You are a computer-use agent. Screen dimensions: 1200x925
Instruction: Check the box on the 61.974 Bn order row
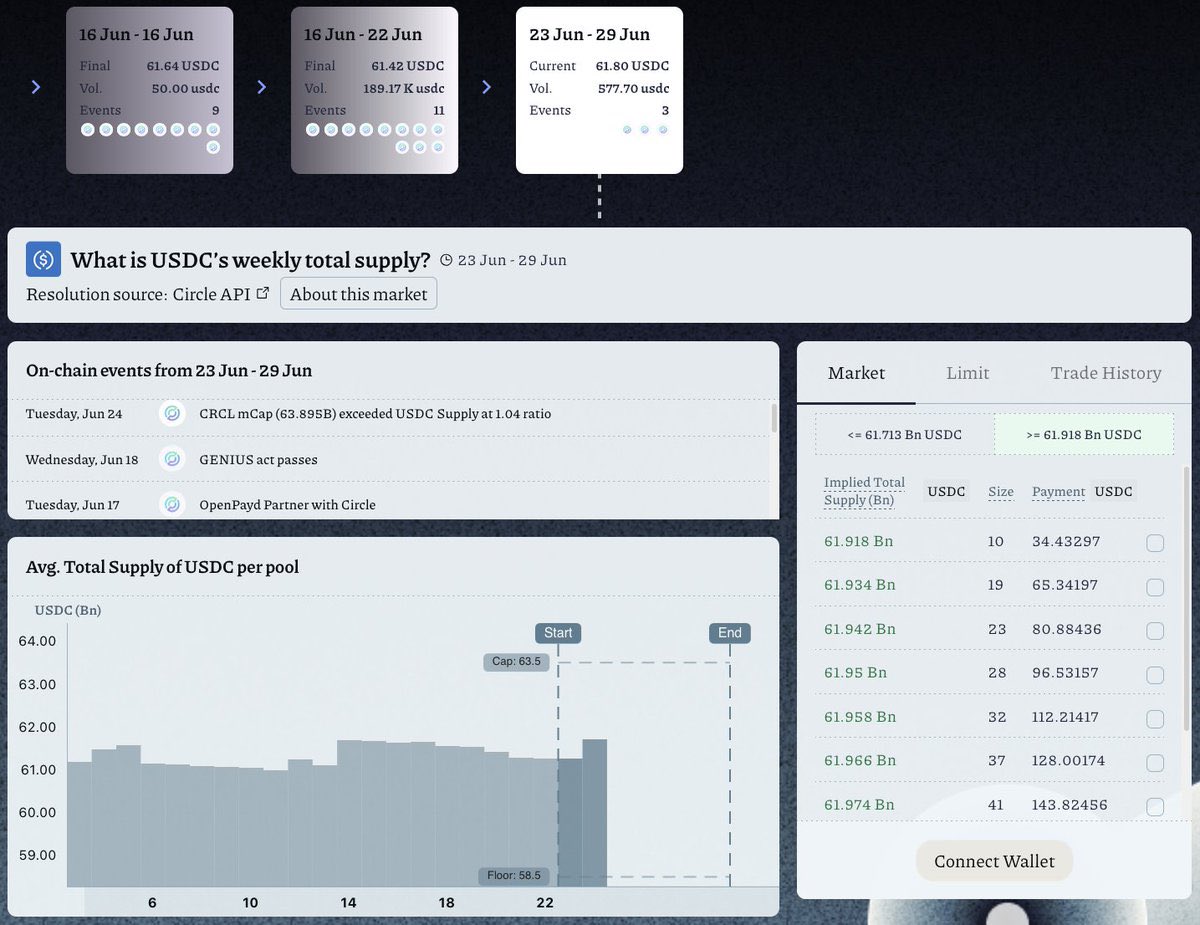click(x=1155, y=805)
